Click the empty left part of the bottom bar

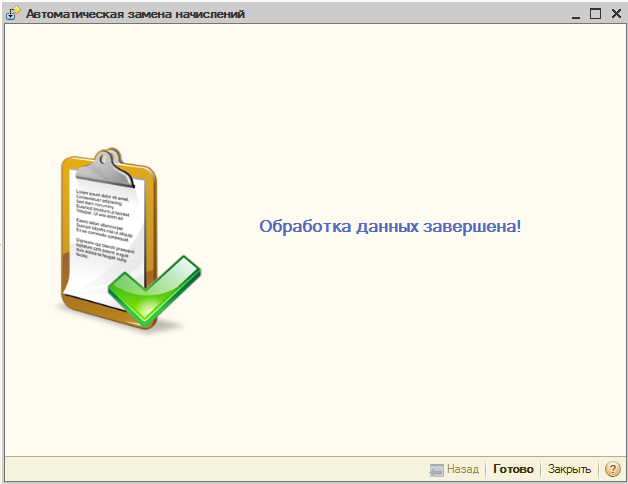tap(200, 469)
